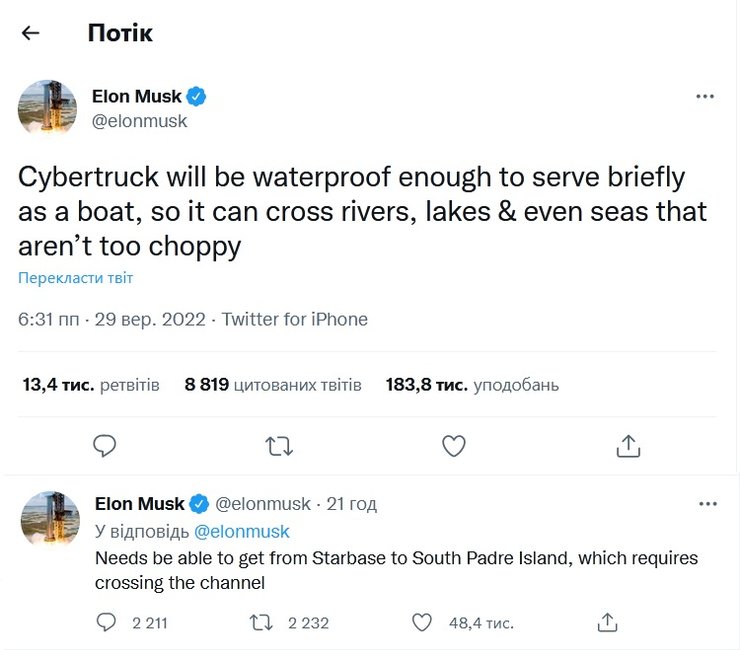This screenshot has height=650, width=740.
Task: View the 8 819 цитованих твітів
Action: [273, 384]
